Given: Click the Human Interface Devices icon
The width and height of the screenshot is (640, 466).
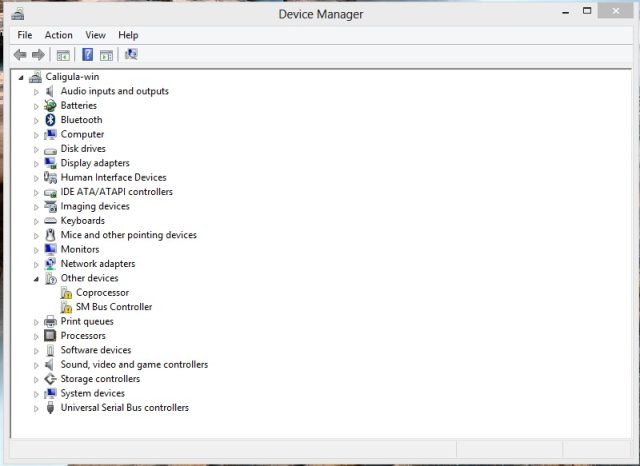Looking at the screenshot, I should pos(50,178).
